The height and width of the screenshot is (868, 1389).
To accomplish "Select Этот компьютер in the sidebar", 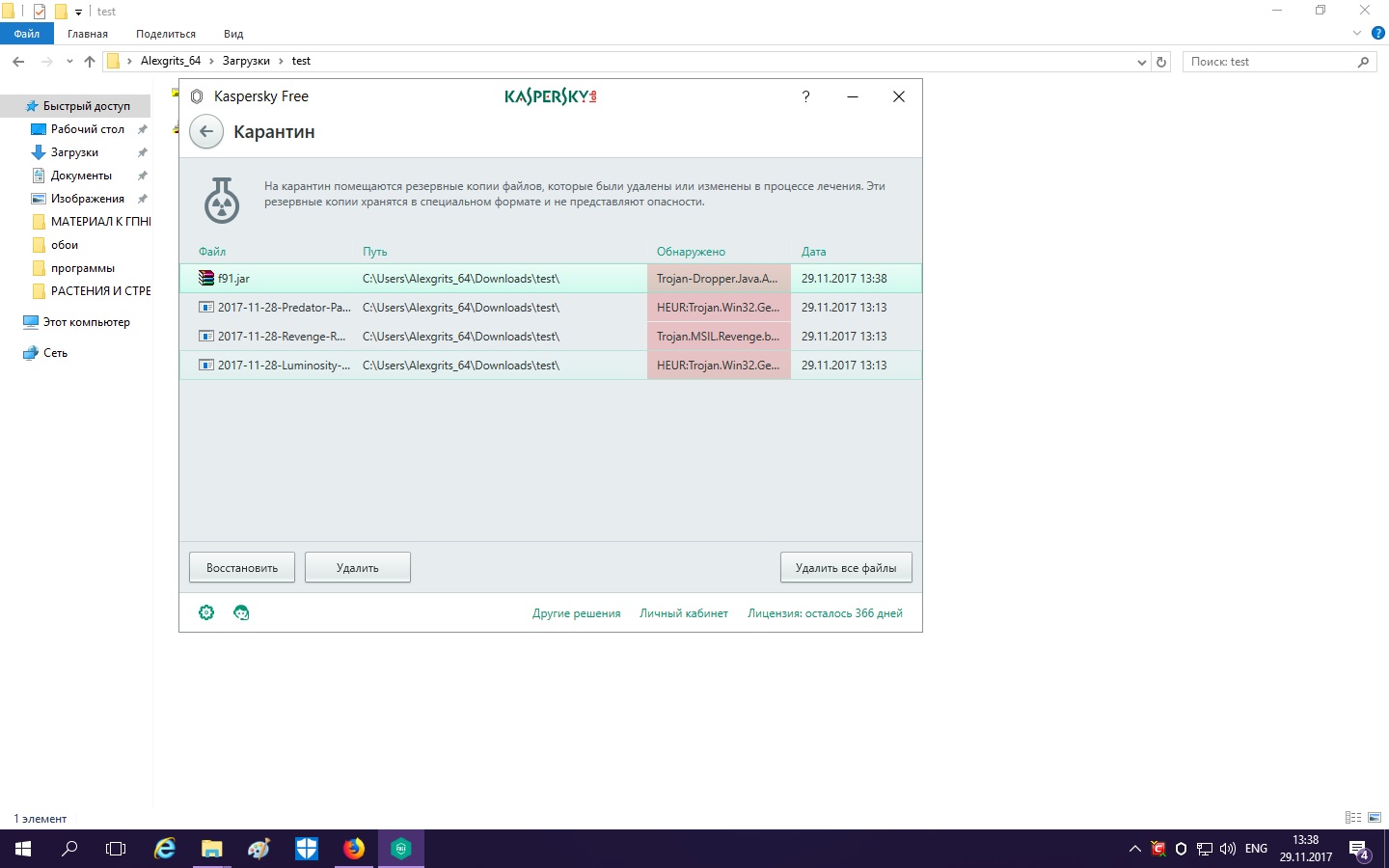I will (77, 322).
